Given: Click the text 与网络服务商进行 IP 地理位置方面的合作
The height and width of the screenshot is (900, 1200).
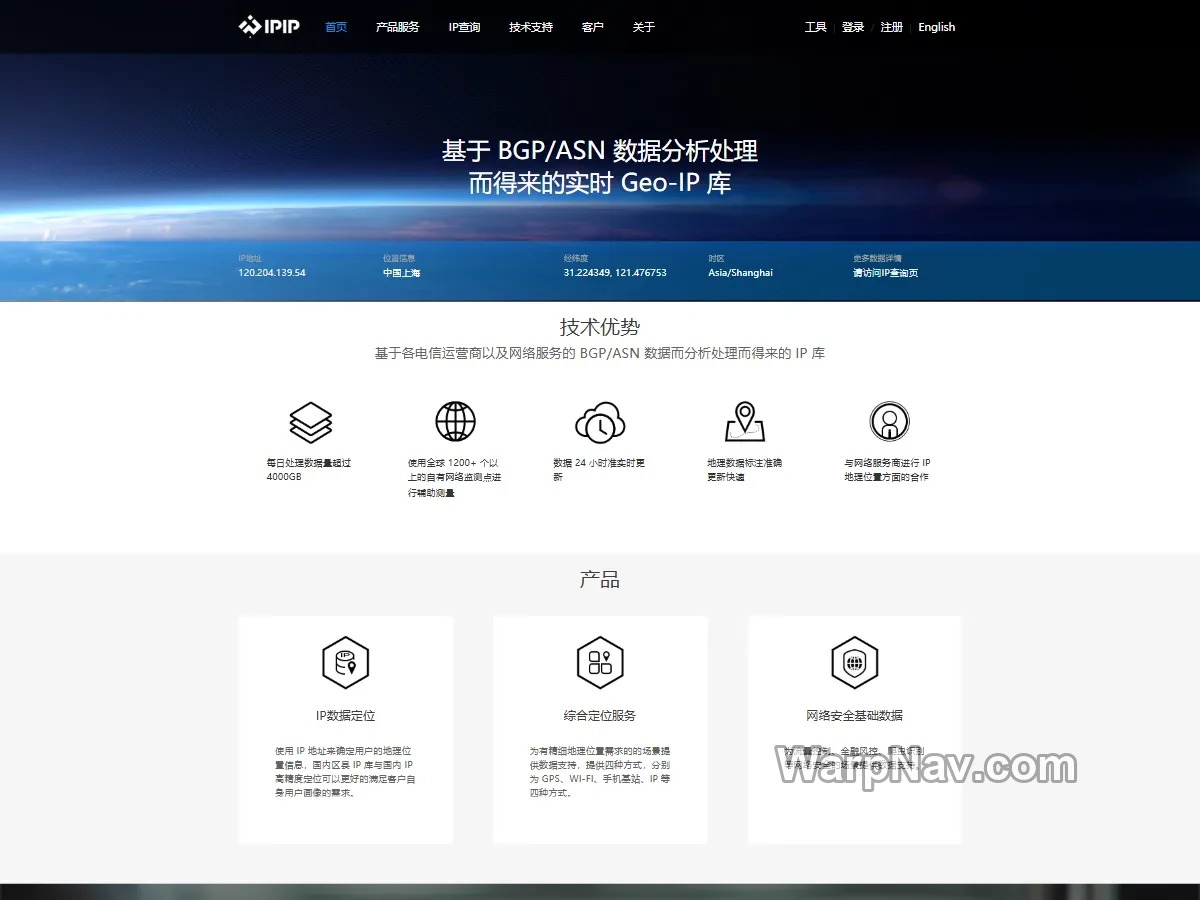Looking at the screenshot, I should point(887,470).
